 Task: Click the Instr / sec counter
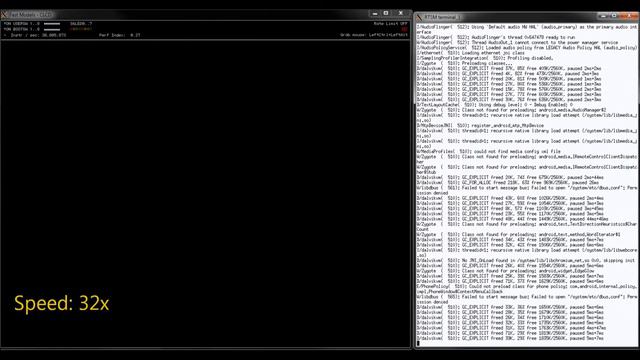point(38,35)
